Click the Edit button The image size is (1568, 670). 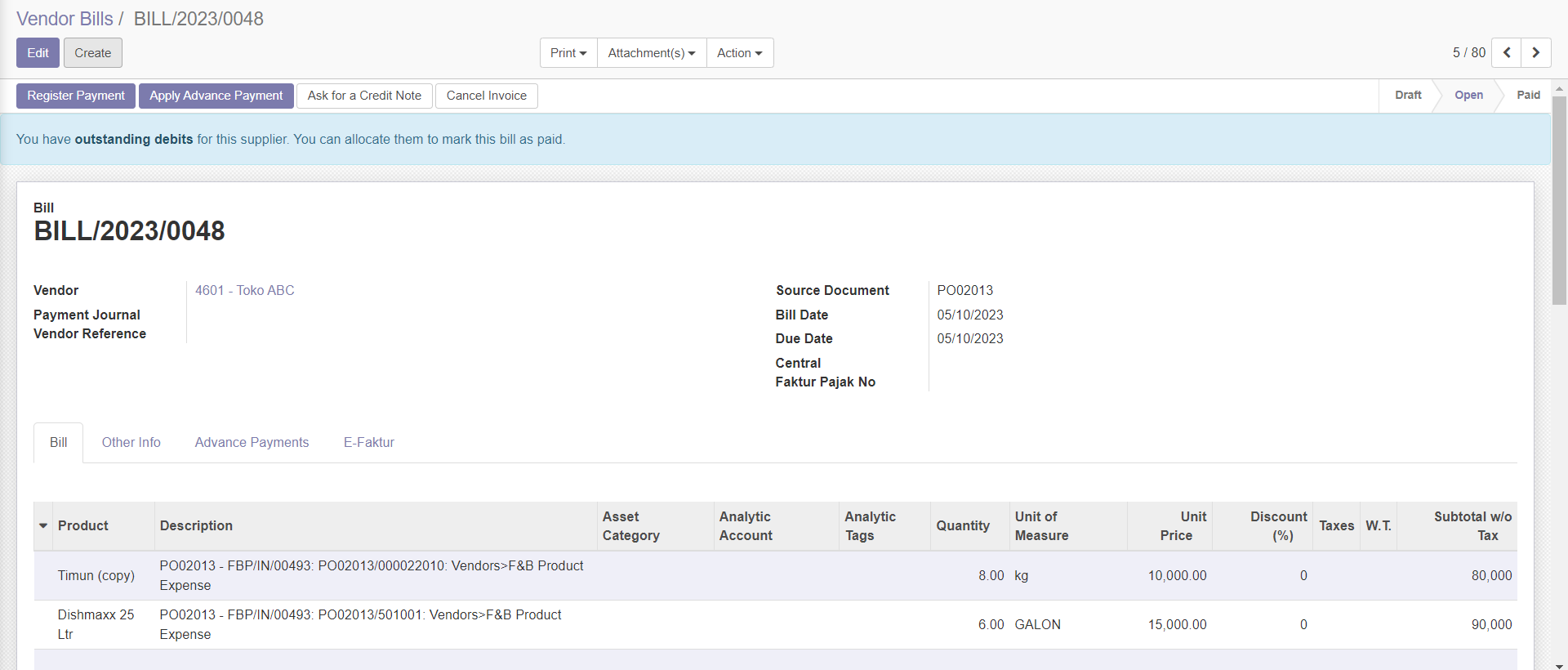pos(38,52)
